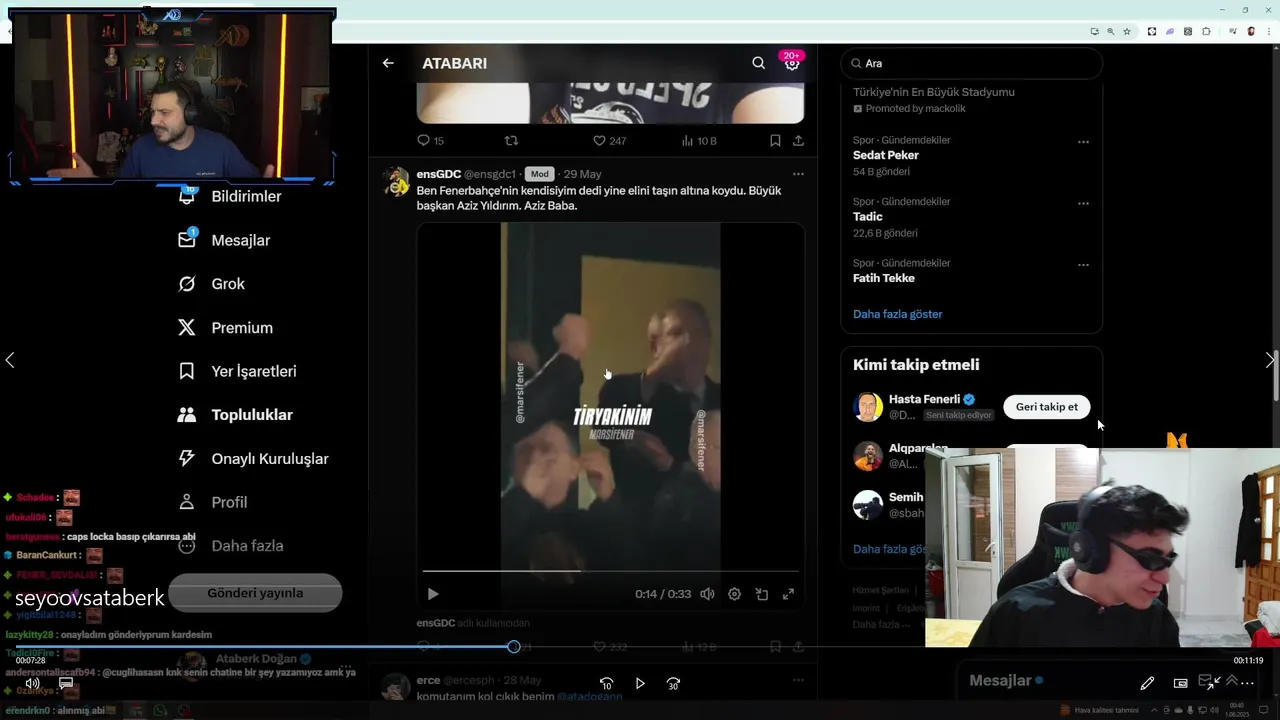Screen dimensions: 1280x720
Task: Open the ensGDC author avatar
Action: 397,182
